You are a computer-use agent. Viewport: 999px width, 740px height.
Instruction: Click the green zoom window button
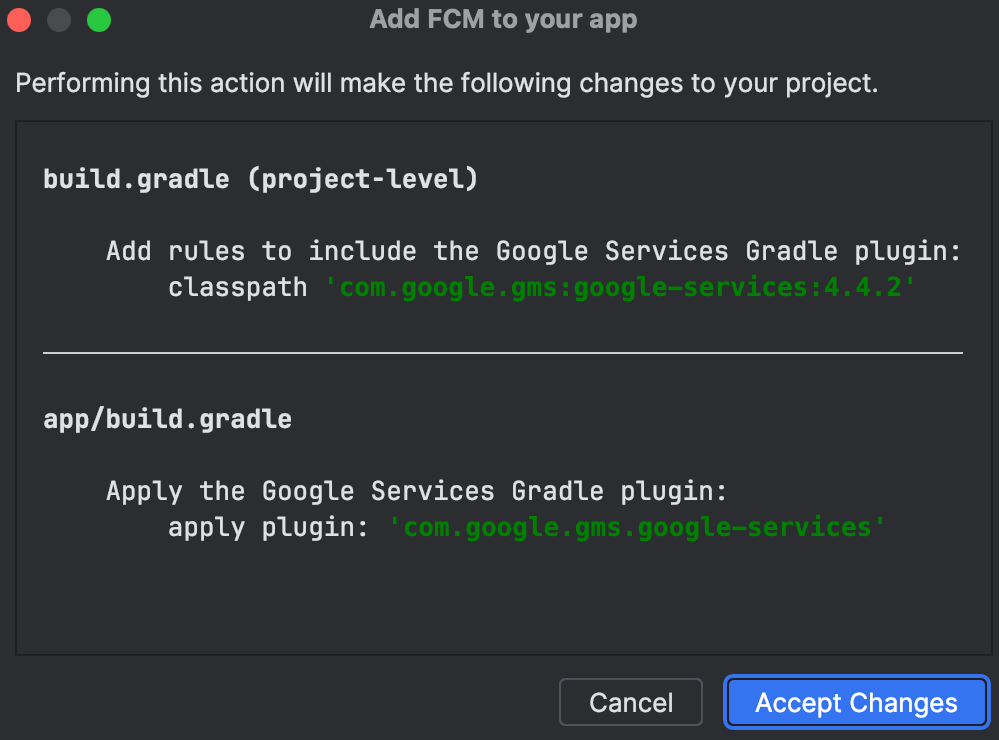[99, 20]
